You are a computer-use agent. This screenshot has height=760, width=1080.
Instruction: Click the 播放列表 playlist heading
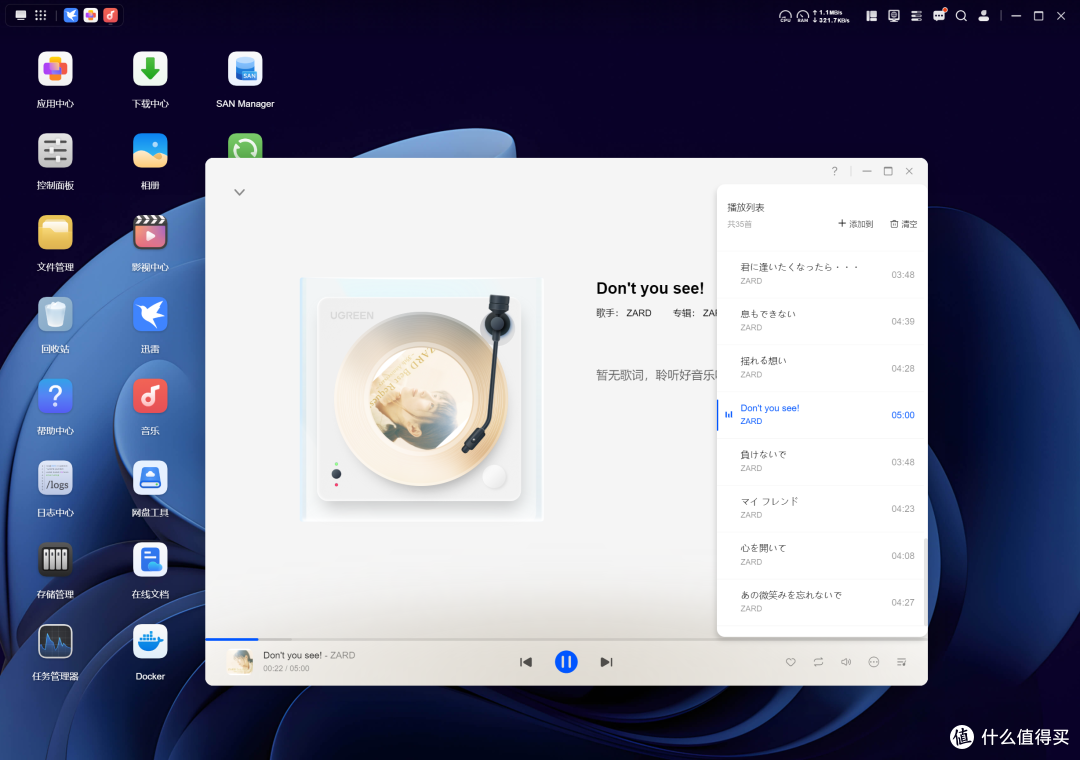746,207
